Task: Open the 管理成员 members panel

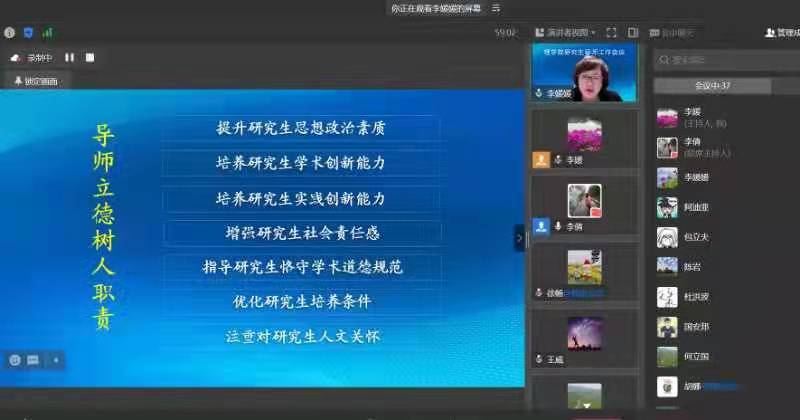Action: 782,33
